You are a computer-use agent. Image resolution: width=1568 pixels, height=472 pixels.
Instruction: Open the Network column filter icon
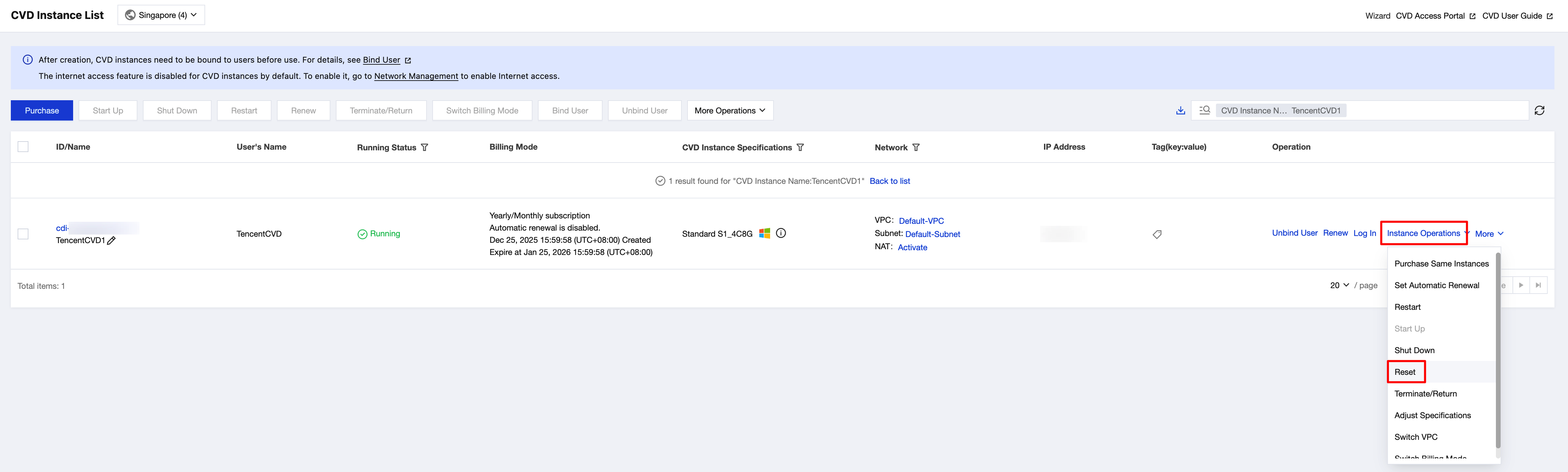pos(916,147)
